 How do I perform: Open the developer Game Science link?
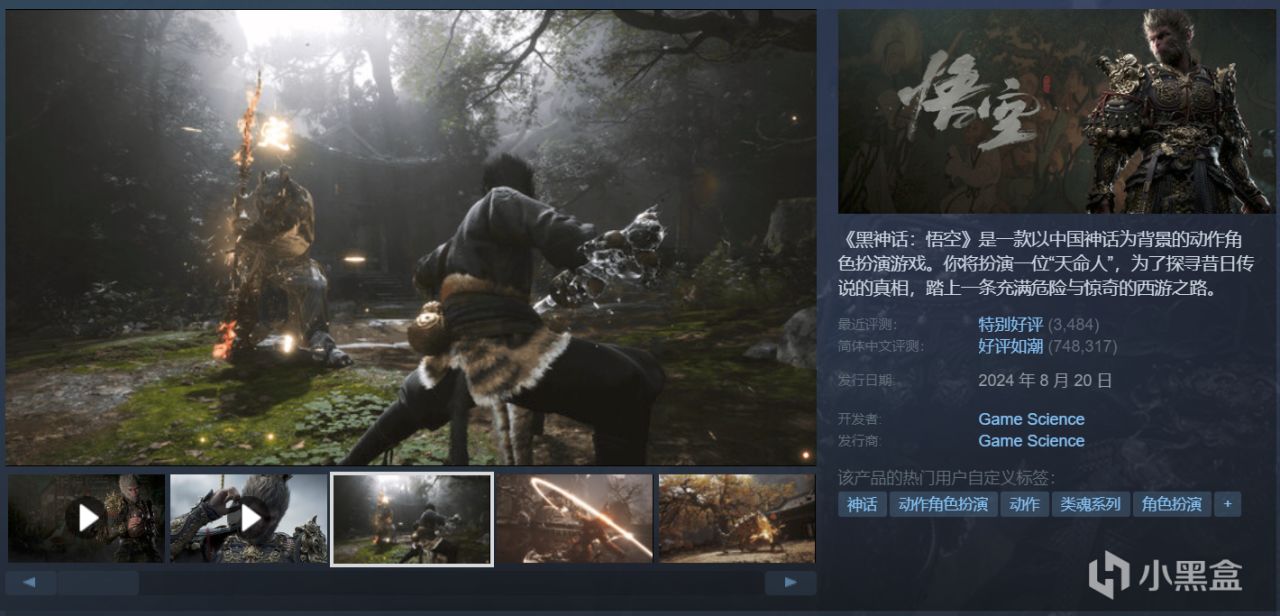[x=1031, y=419]
